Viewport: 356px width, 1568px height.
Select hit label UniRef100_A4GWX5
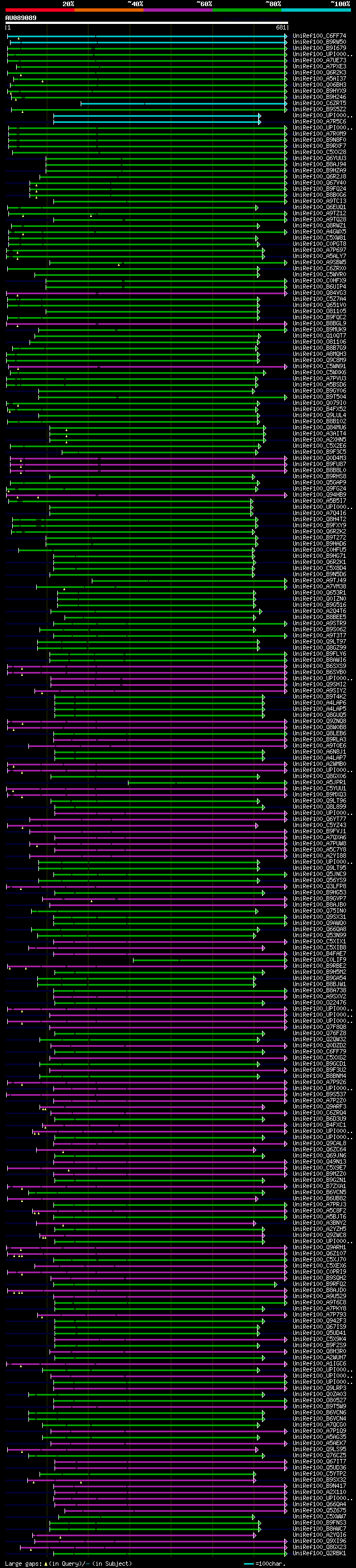(x=319, y=232)
